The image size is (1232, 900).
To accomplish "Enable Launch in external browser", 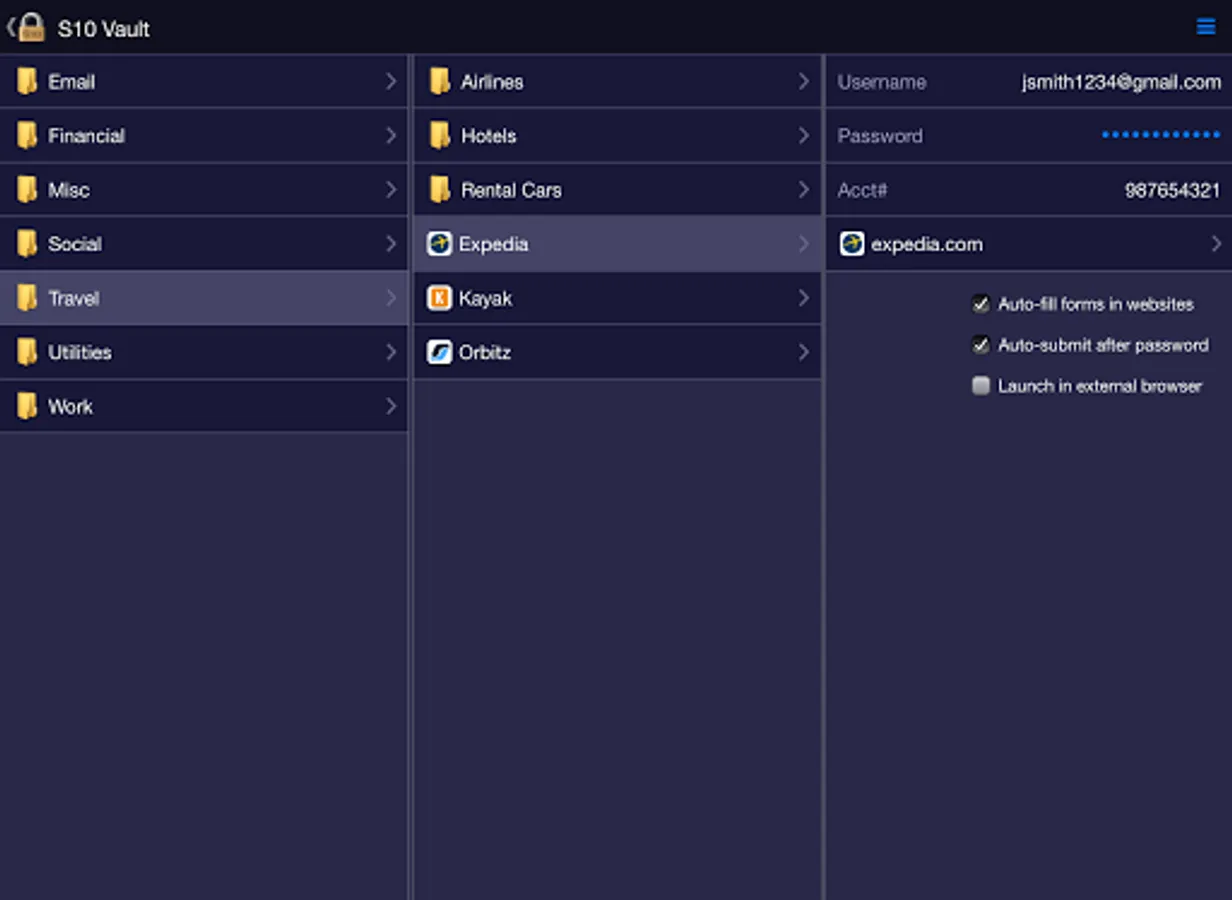I will pyautogui.click(x=981, y=385).
